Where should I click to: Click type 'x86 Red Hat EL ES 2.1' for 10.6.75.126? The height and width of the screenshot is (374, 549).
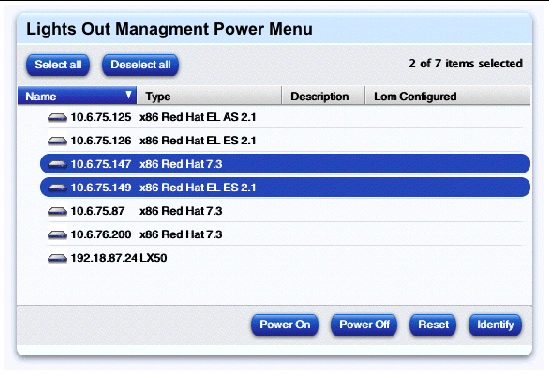coord(197,140)
